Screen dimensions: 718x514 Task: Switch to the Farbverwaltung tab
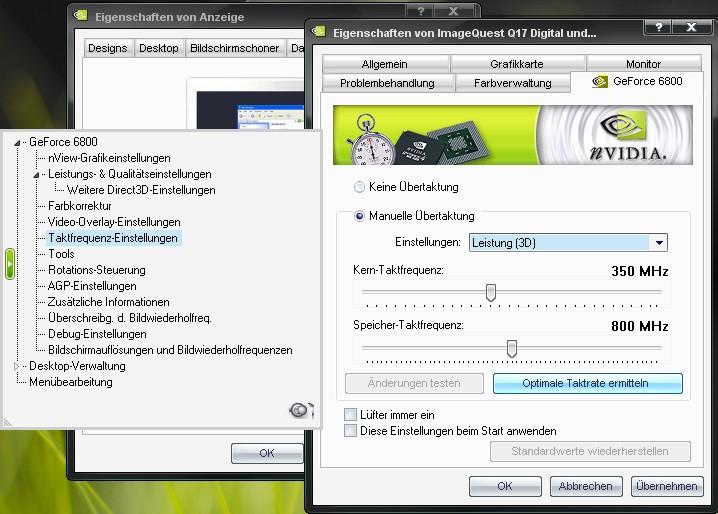click(512, 83)
